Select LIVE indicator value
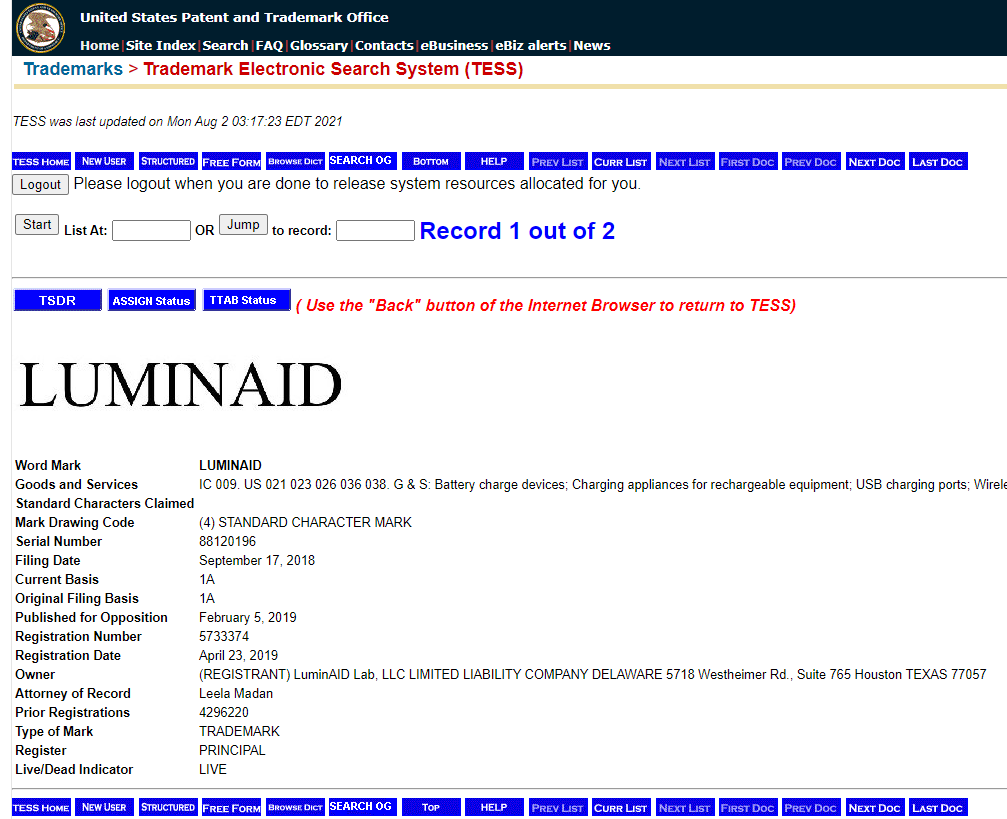1007x819 pixels. click(x=213, y=770)
